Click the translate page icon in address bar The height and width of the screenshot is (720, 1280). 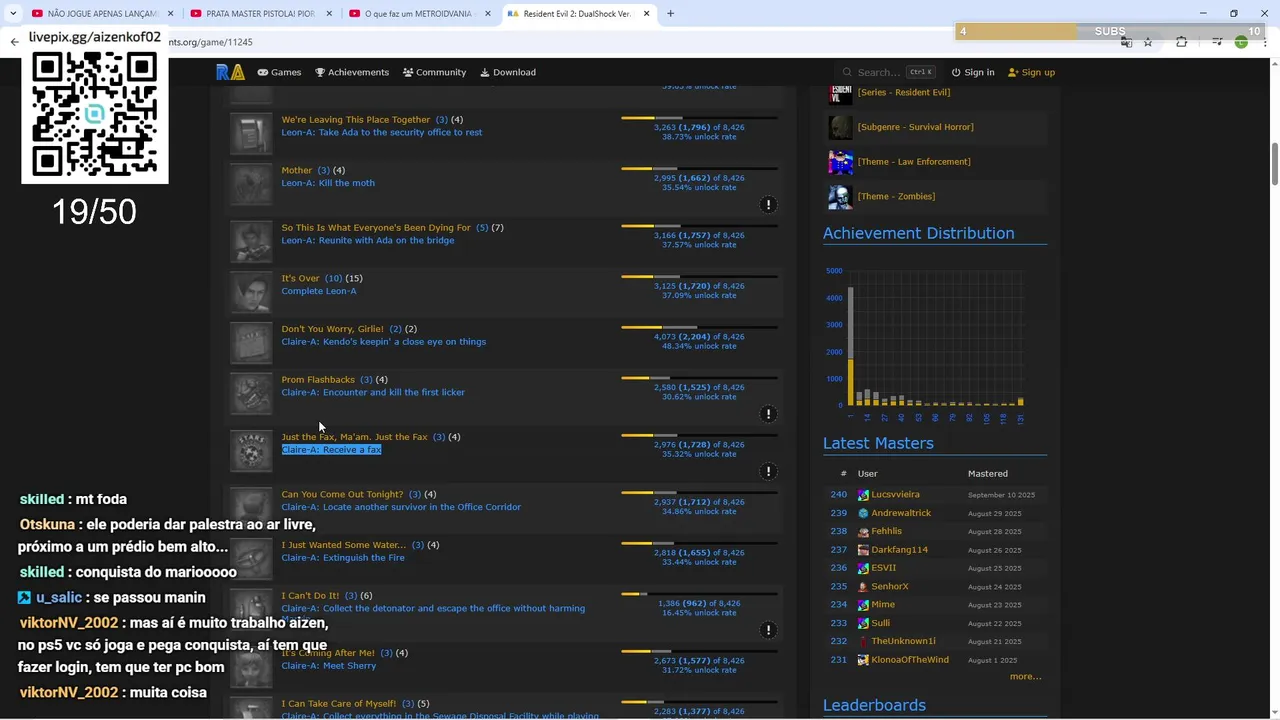coord(1126,42)
